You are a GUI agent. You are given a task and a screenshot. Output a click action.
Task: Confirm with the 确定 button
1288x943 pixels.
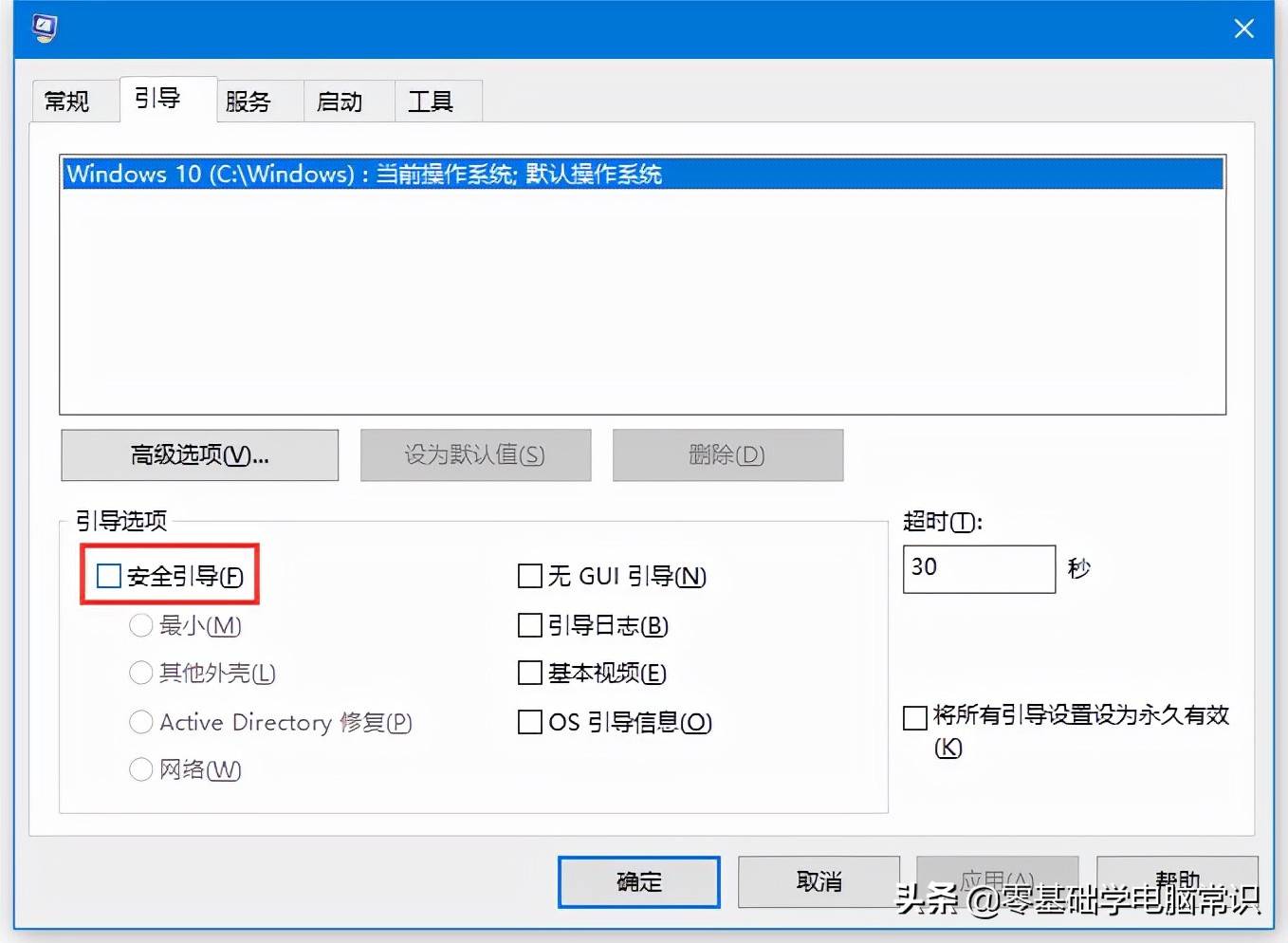tap(639, 882)
